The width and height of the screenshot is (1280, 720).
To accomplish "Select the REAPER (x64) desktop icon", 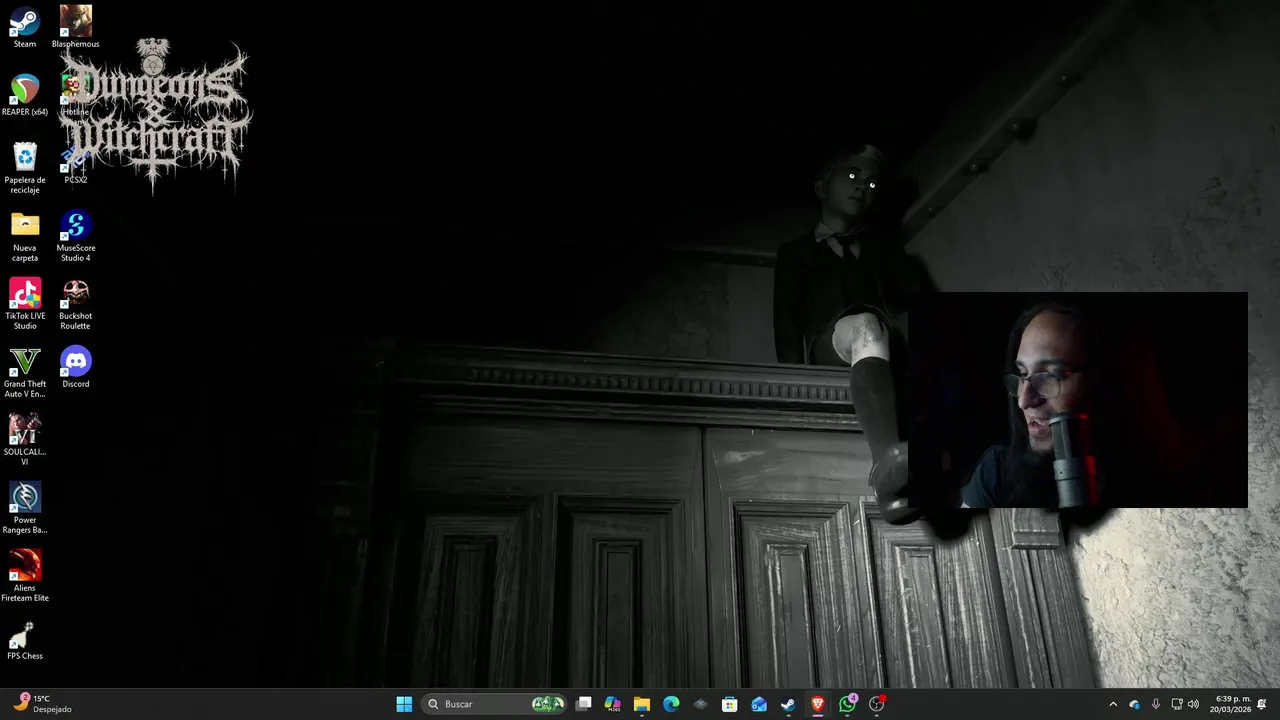I will [x=25, y=95].
